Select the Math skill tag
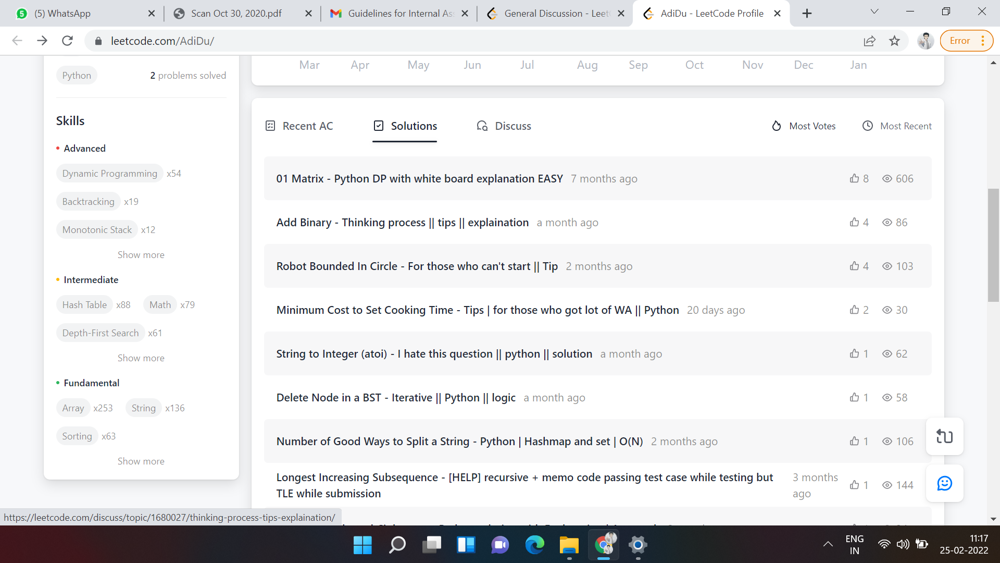This screenshot has height=563, width=1000. 160,305
